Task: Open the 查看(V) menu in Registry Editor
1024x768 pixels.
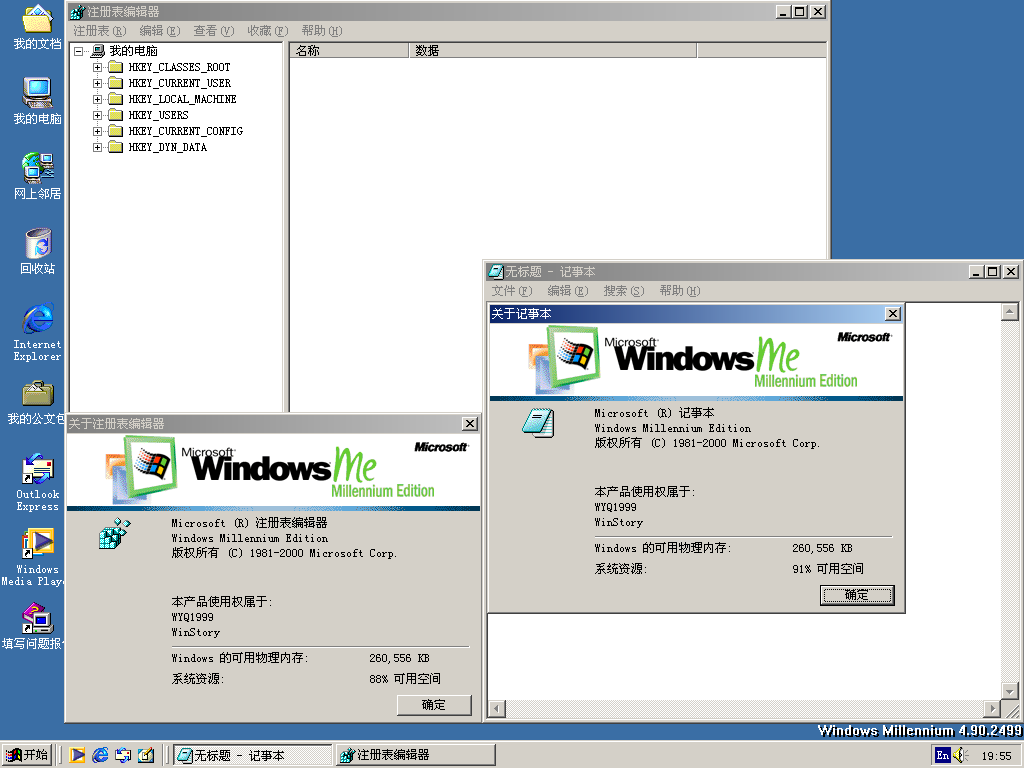Action: (x=214, y=31)
